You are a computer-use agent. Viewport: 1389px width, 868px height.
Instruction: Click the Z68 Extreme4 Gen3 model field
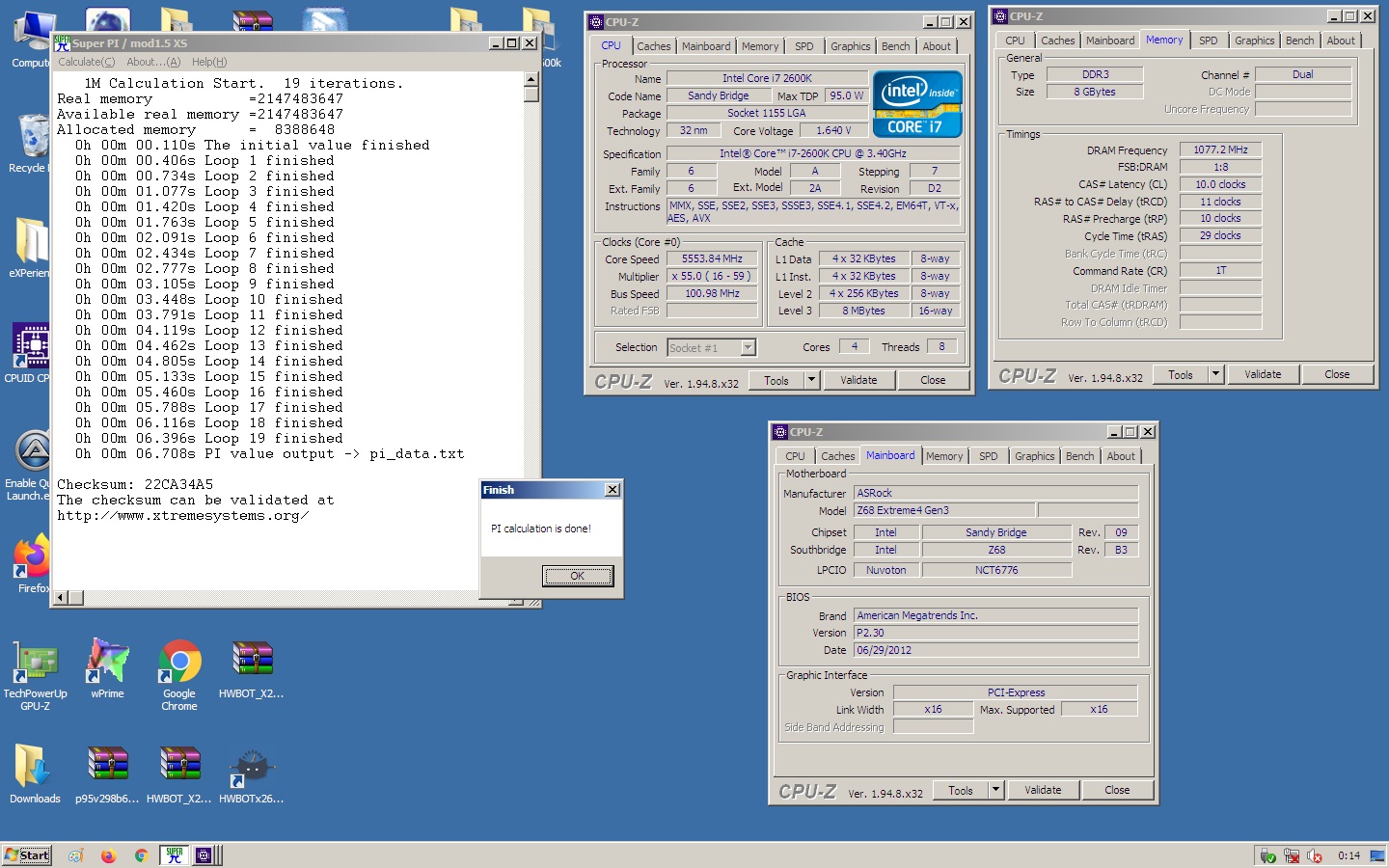coord(944,510)
